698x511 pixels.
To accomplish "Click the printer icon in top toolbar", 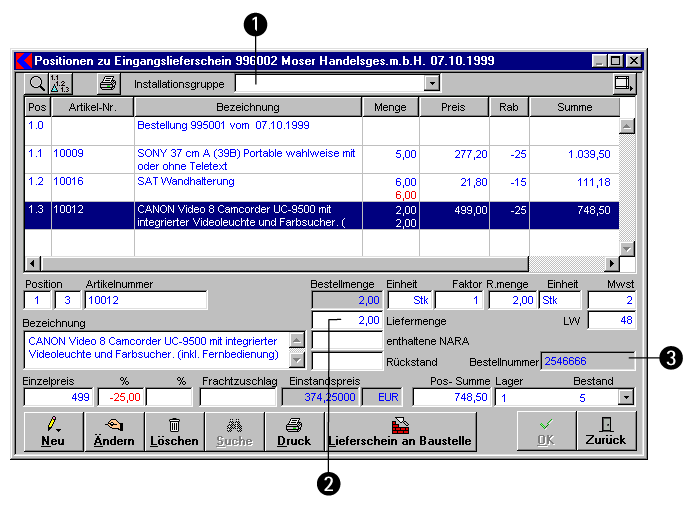I will 107,84.
